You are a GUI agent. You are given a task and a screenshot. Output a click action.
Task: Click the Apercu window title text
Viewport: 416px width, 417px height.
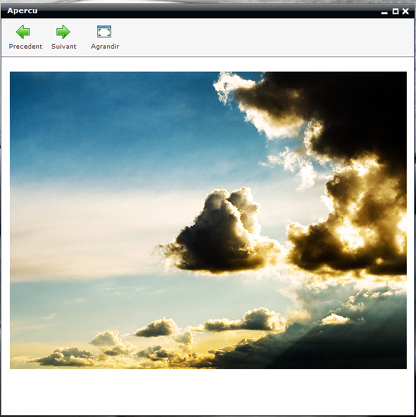tap(22, 11)
